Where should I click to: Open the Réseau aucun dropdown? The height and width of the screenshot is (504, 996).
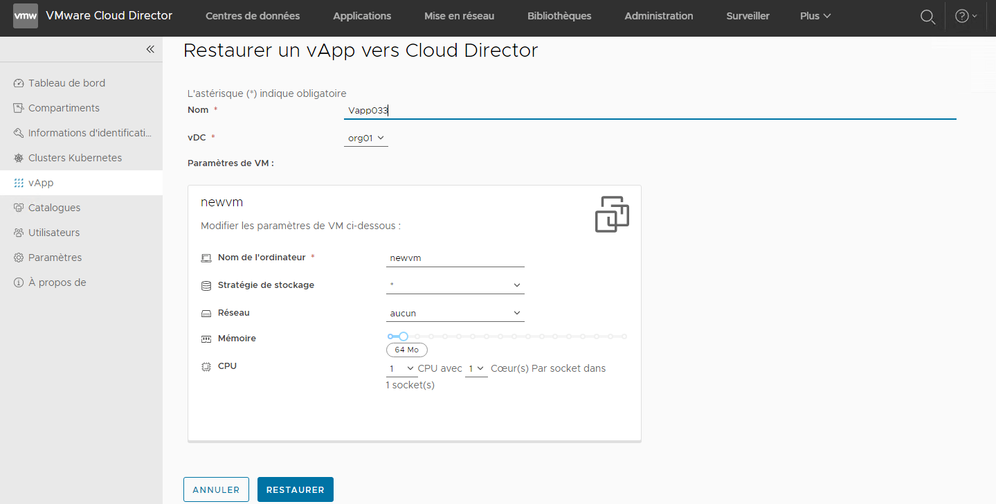(455, 313)
